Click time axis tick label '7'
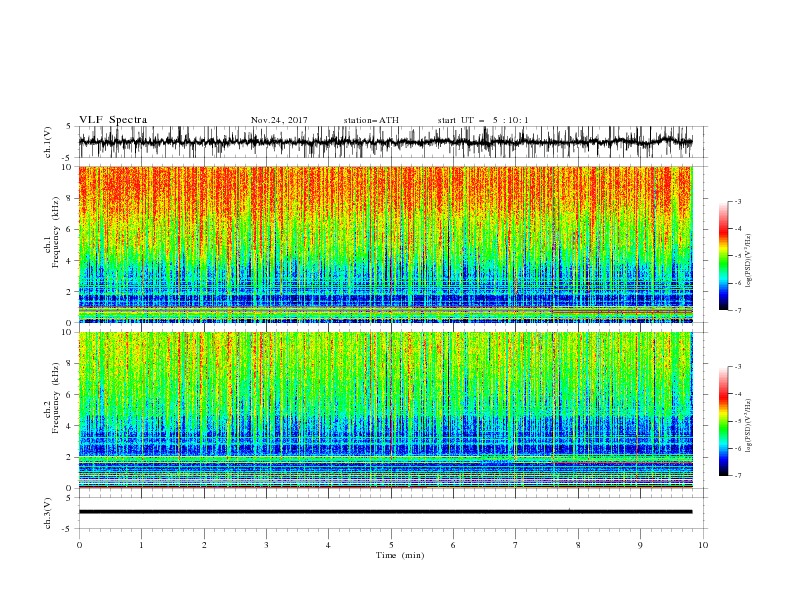792x612 pixels. point(516,545)
